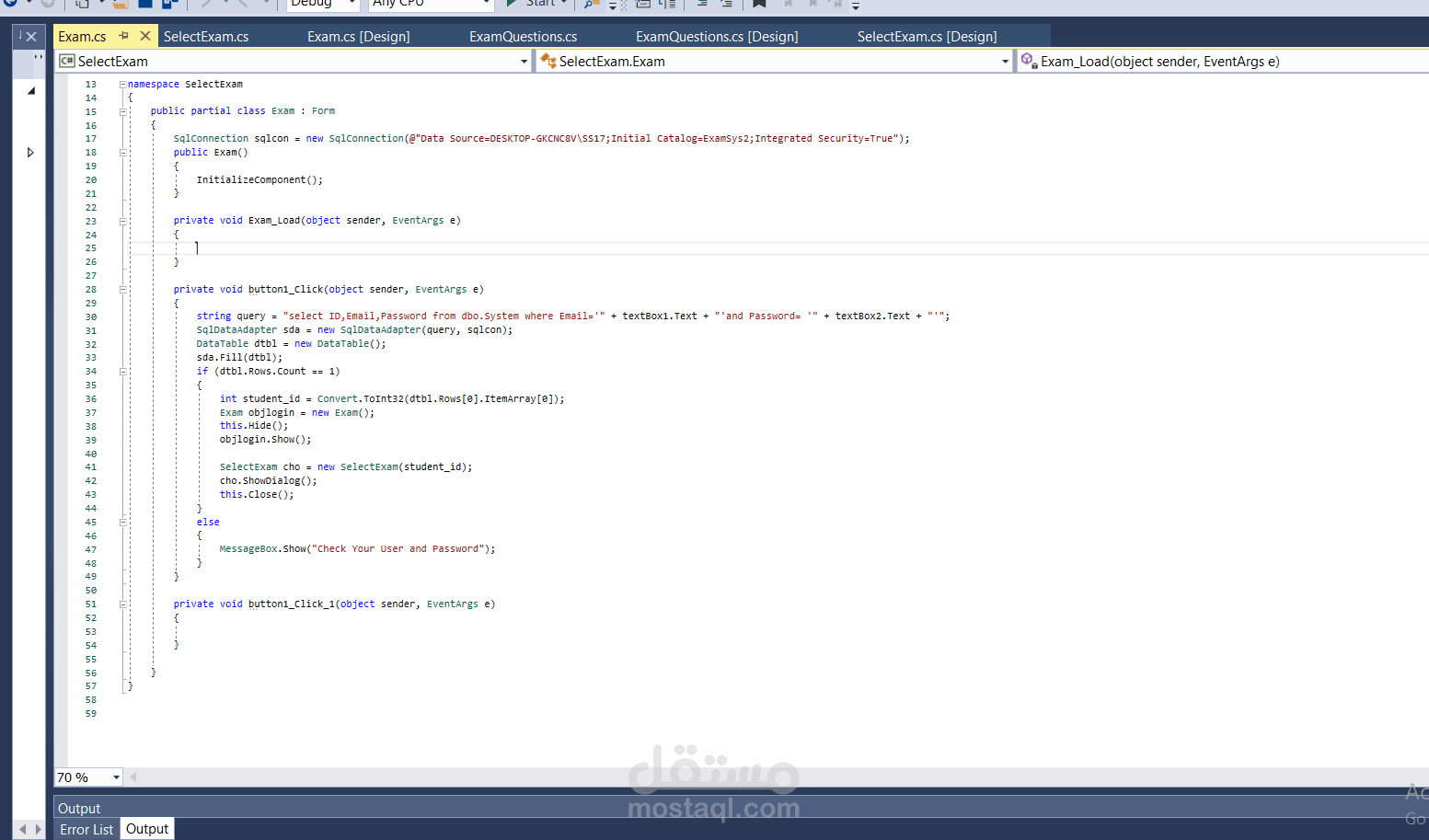Switch to the ExamQuestions.cs tab
The height and width of the screenshot is (840, 1429).
523,37
